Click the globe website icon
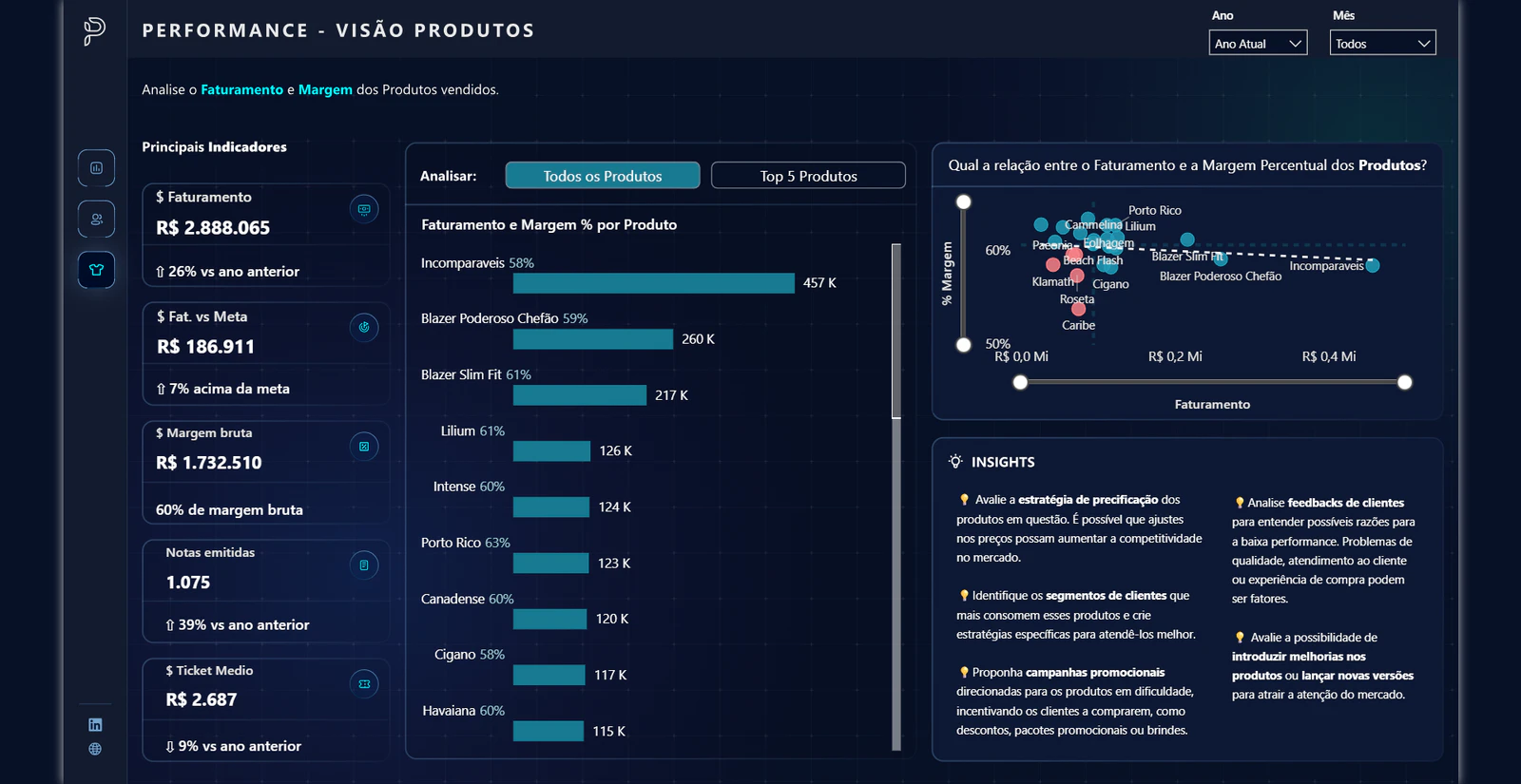This screenshot has width=1521, height=784. point(95,749)
